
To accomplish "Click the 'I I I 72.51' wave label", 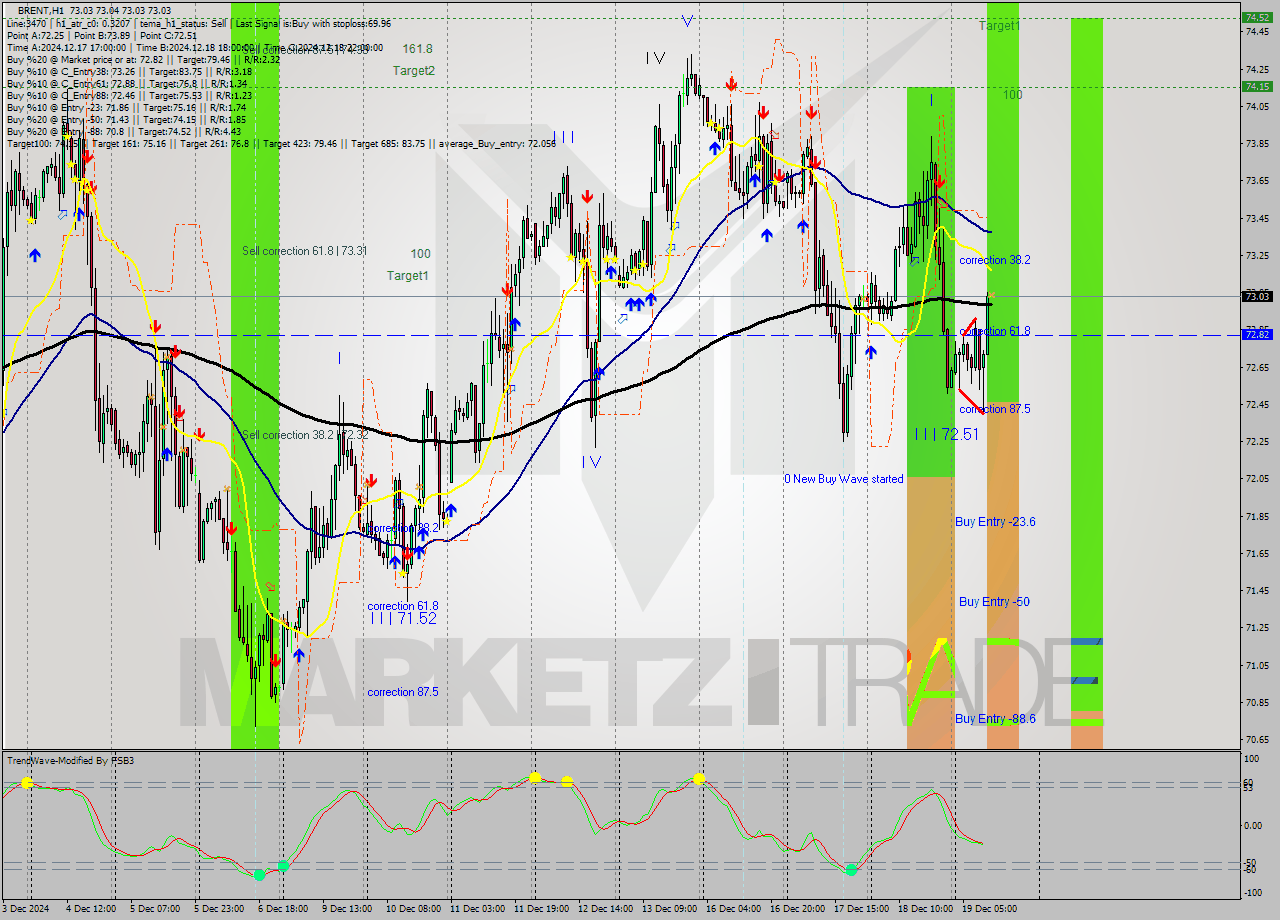I will point(946,434).
